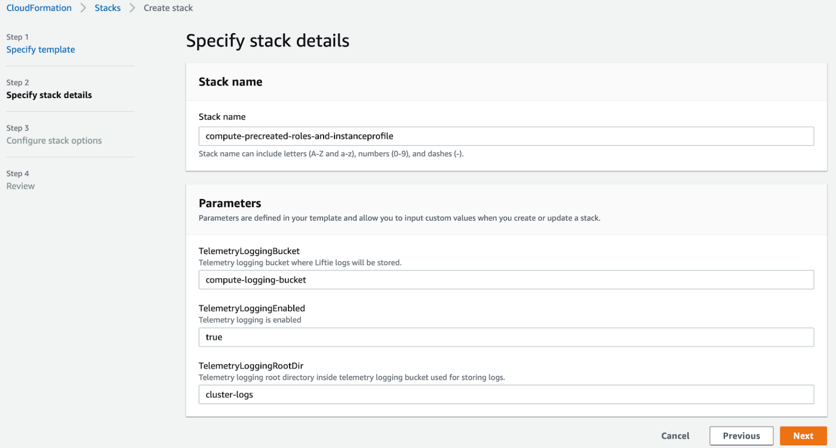
Task: Edit the TelemetryLoggingRootDir input field
Action: [505, 394]
